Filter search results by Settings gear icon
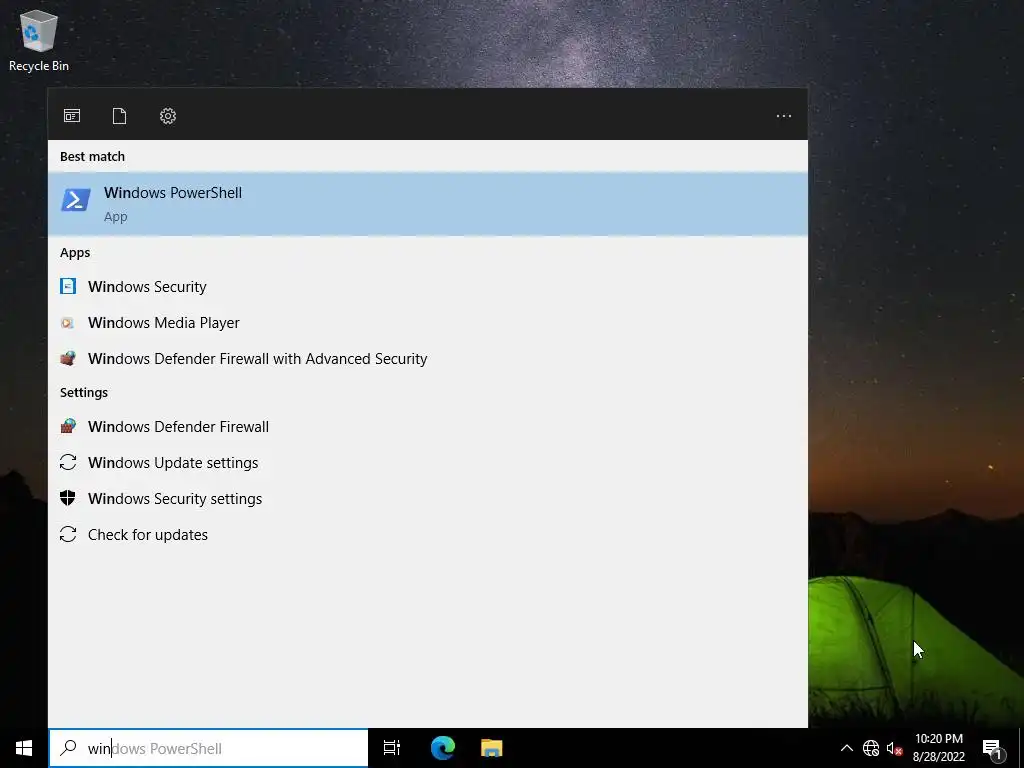The image size is (1024, 768). (168, 116)
